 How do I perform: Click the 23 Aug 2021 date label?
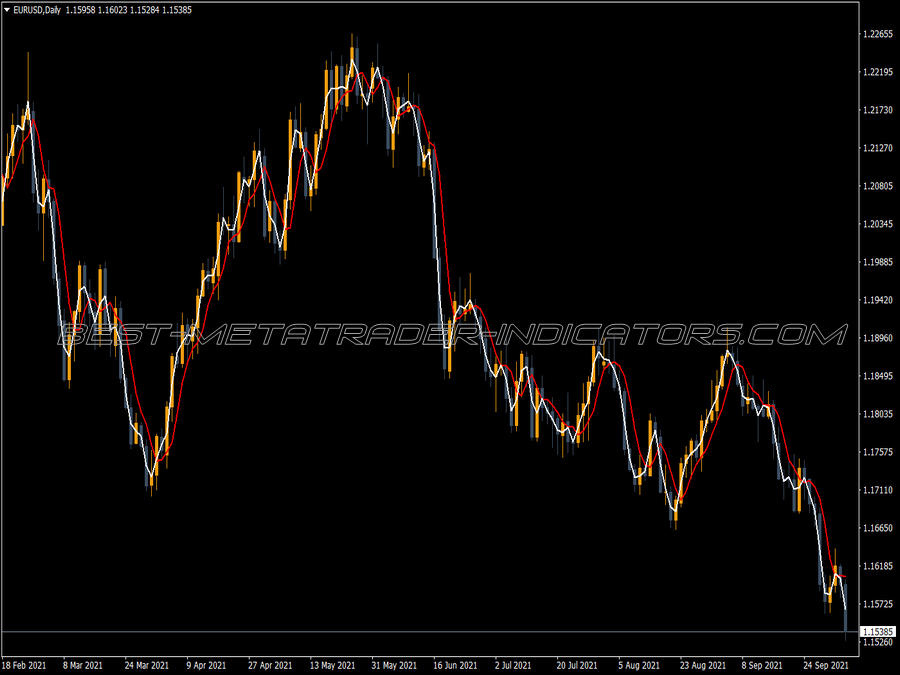tap(703, 666)
